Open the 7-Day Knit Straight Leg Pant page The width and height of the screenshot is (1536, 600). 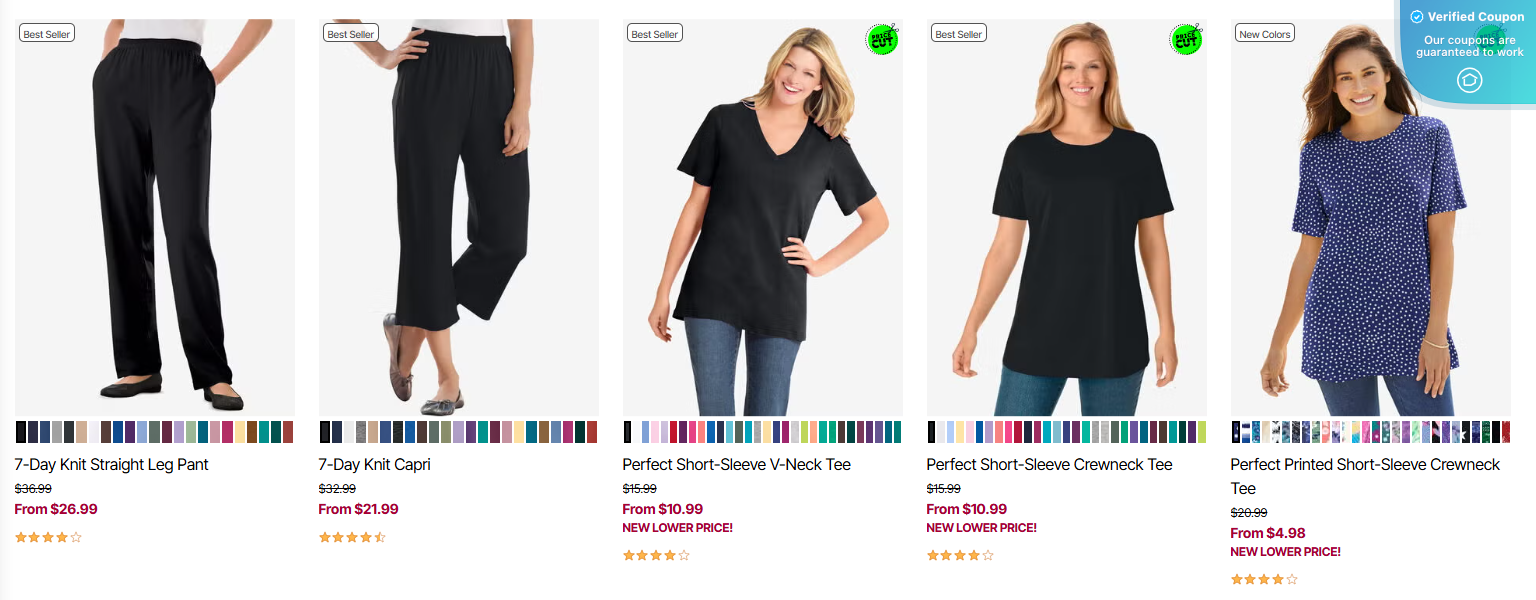tap(110, 464)
